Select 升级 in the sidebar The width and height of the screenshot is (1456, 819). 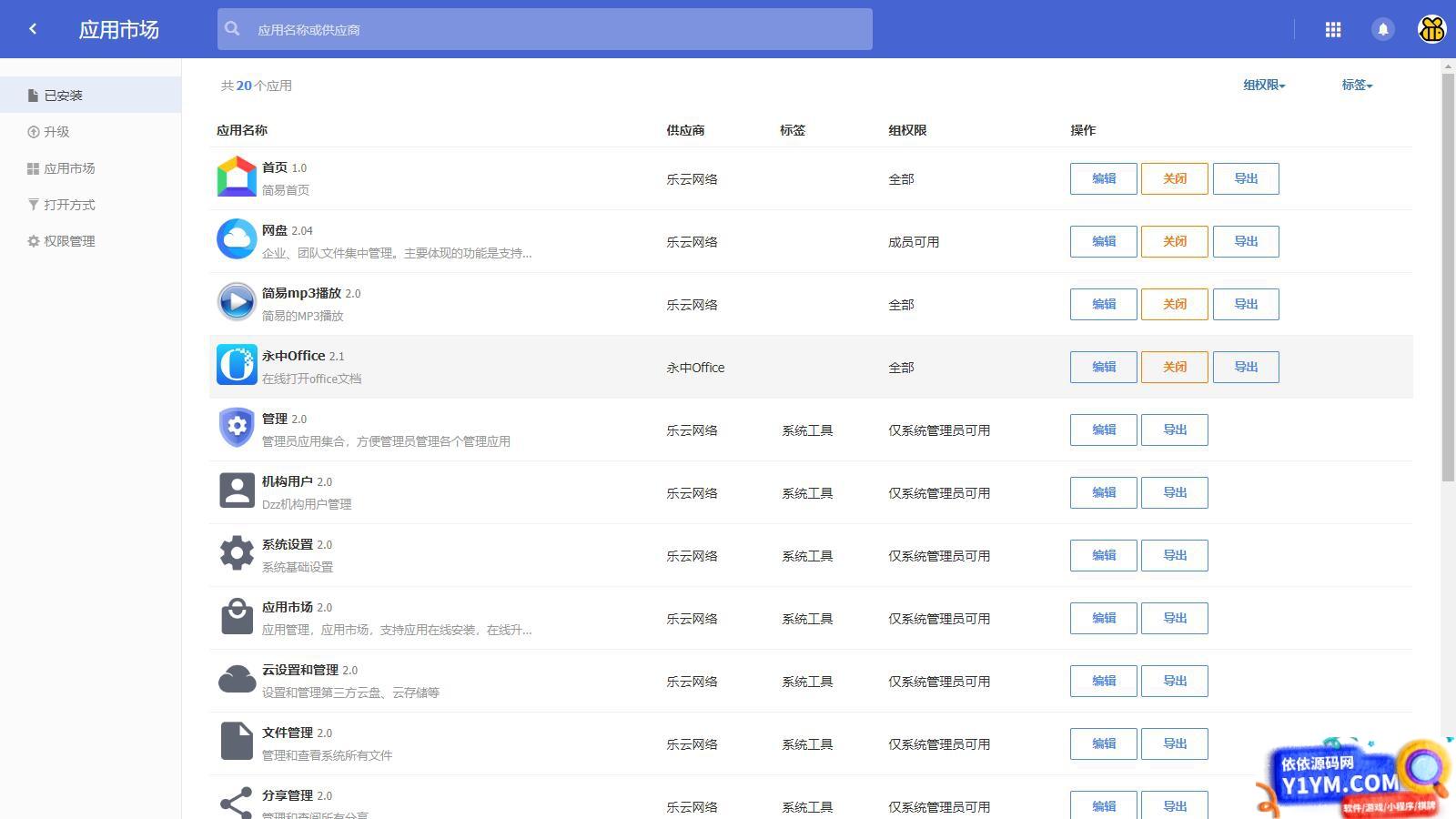click(91, 132)
